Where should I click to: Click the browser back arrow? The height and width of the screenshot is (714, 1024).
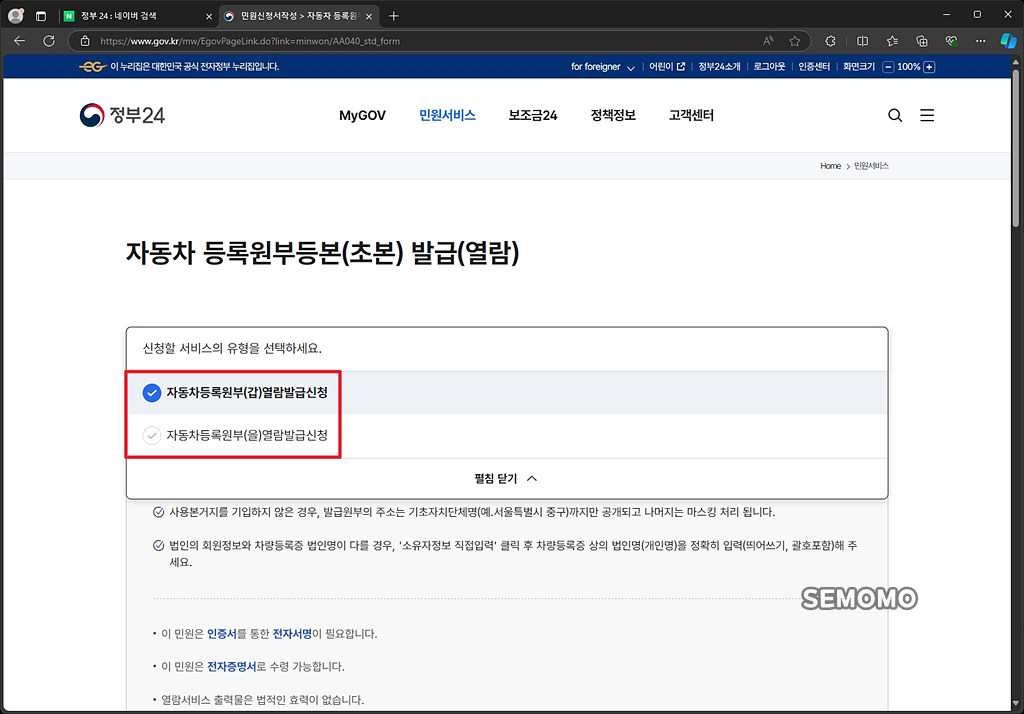(x=20, y=41)
